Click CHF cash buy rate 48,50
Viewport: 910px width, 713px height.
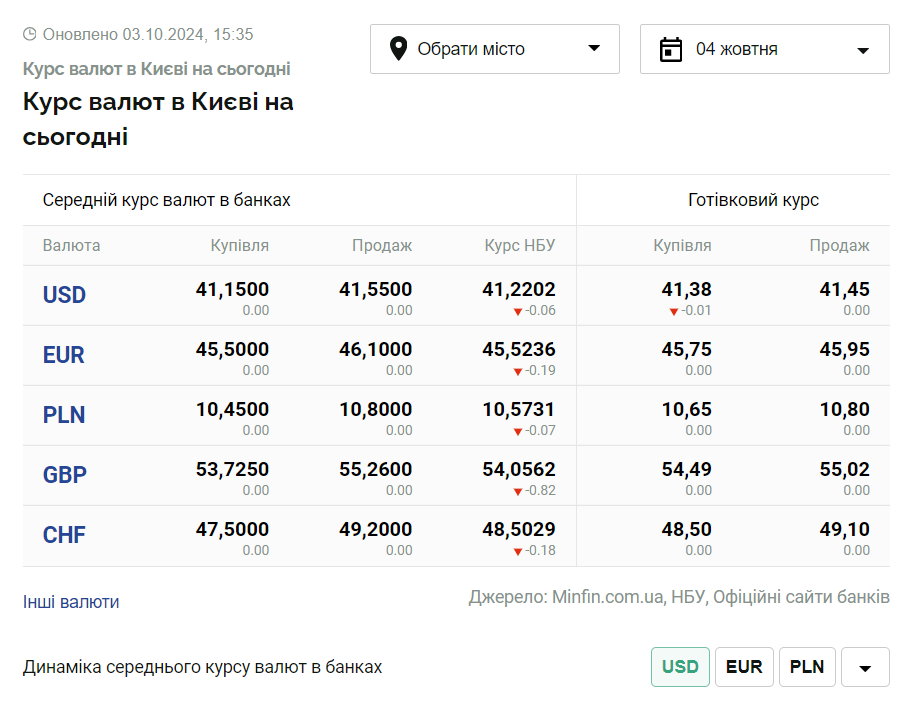(687, 529)
